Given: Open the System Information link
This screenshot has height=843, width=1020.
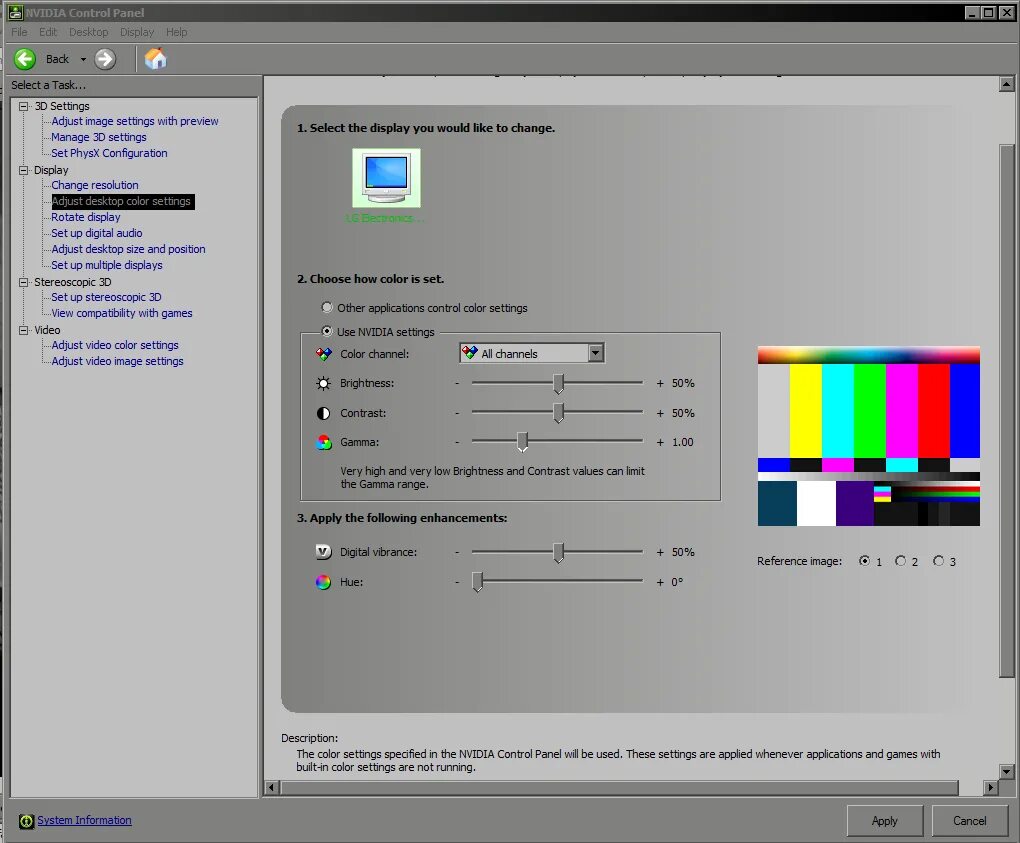Looking at the screenshot, I should (x=85, y=820).
